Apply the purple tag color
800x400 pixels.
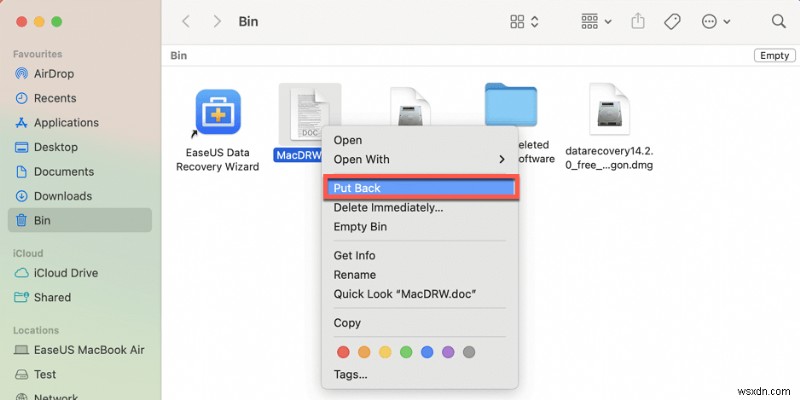[x=448, y=352]
